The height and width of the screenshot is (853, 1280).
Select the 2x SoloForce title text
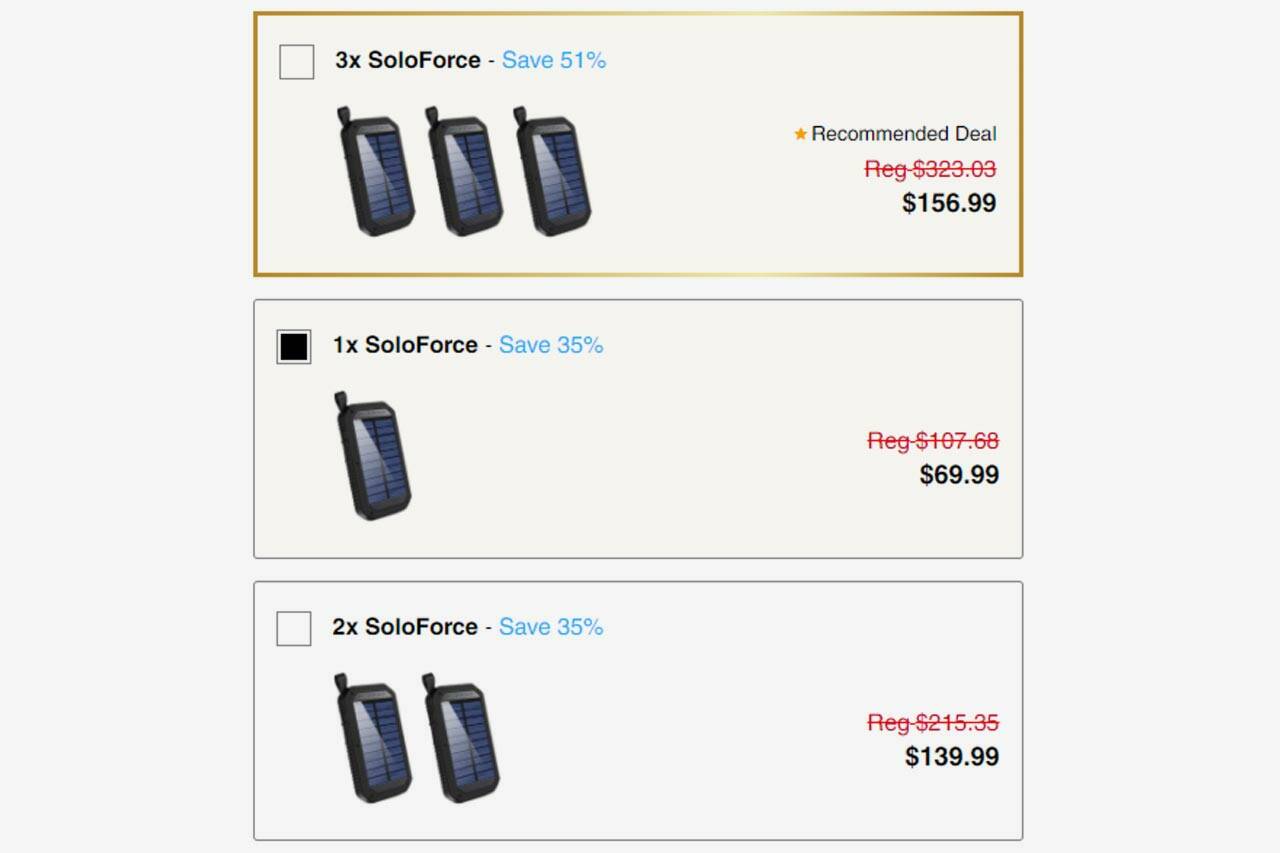click(x=405, y=627)
